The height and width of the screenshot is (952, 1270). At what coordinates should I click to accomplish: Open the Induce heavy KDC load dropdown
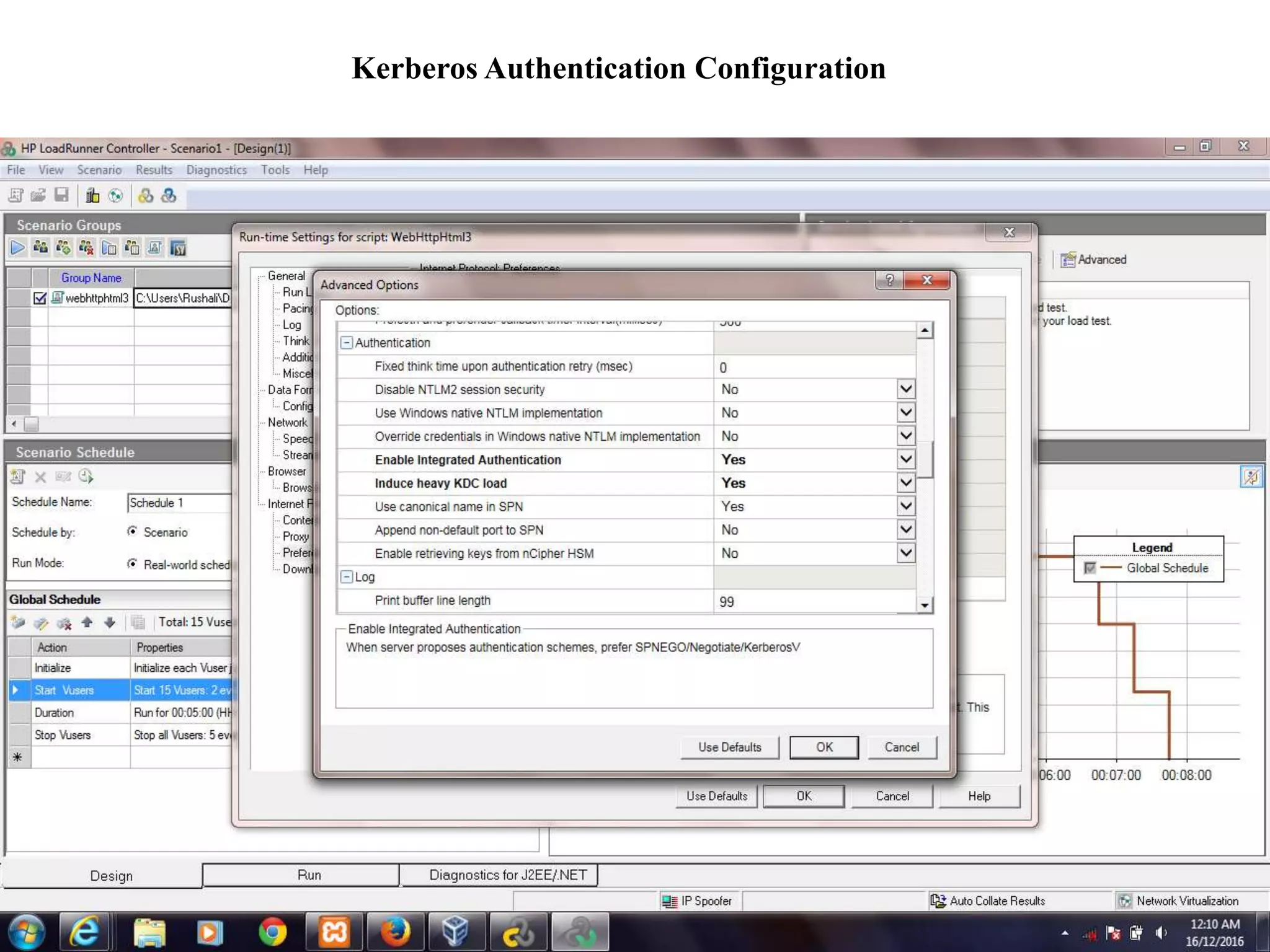click(906, 483)
